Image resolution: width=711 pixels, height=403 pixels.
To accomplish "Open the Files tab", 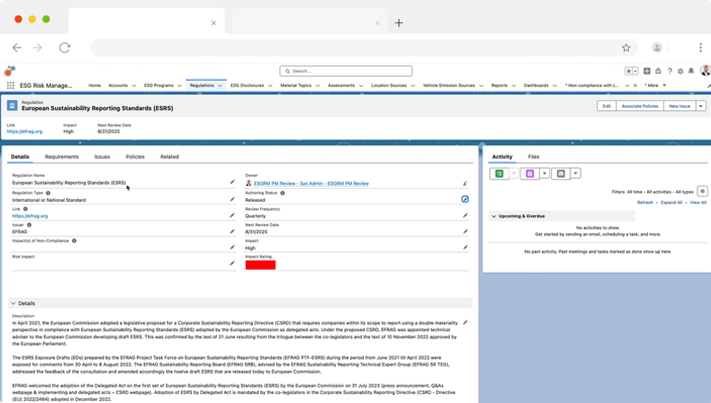I will 533,157.
